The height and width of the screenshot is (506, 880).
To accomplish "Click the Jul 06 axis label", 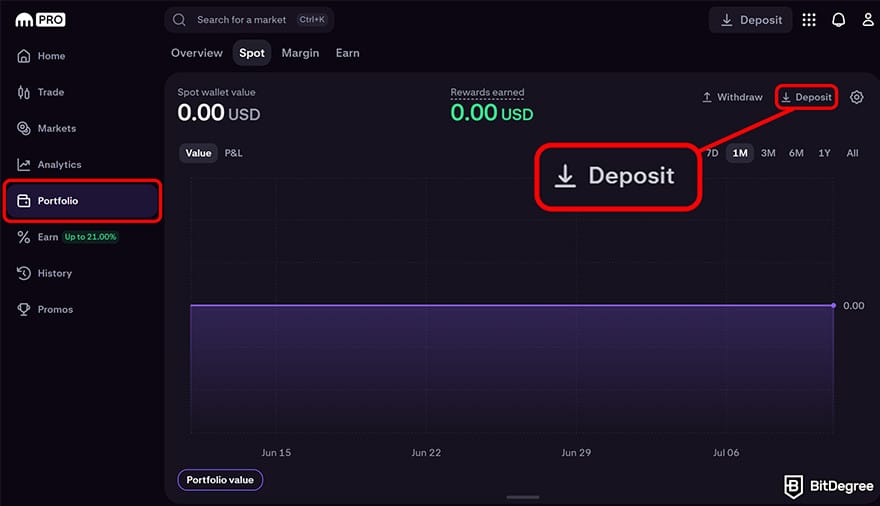I will click(726, 453).
